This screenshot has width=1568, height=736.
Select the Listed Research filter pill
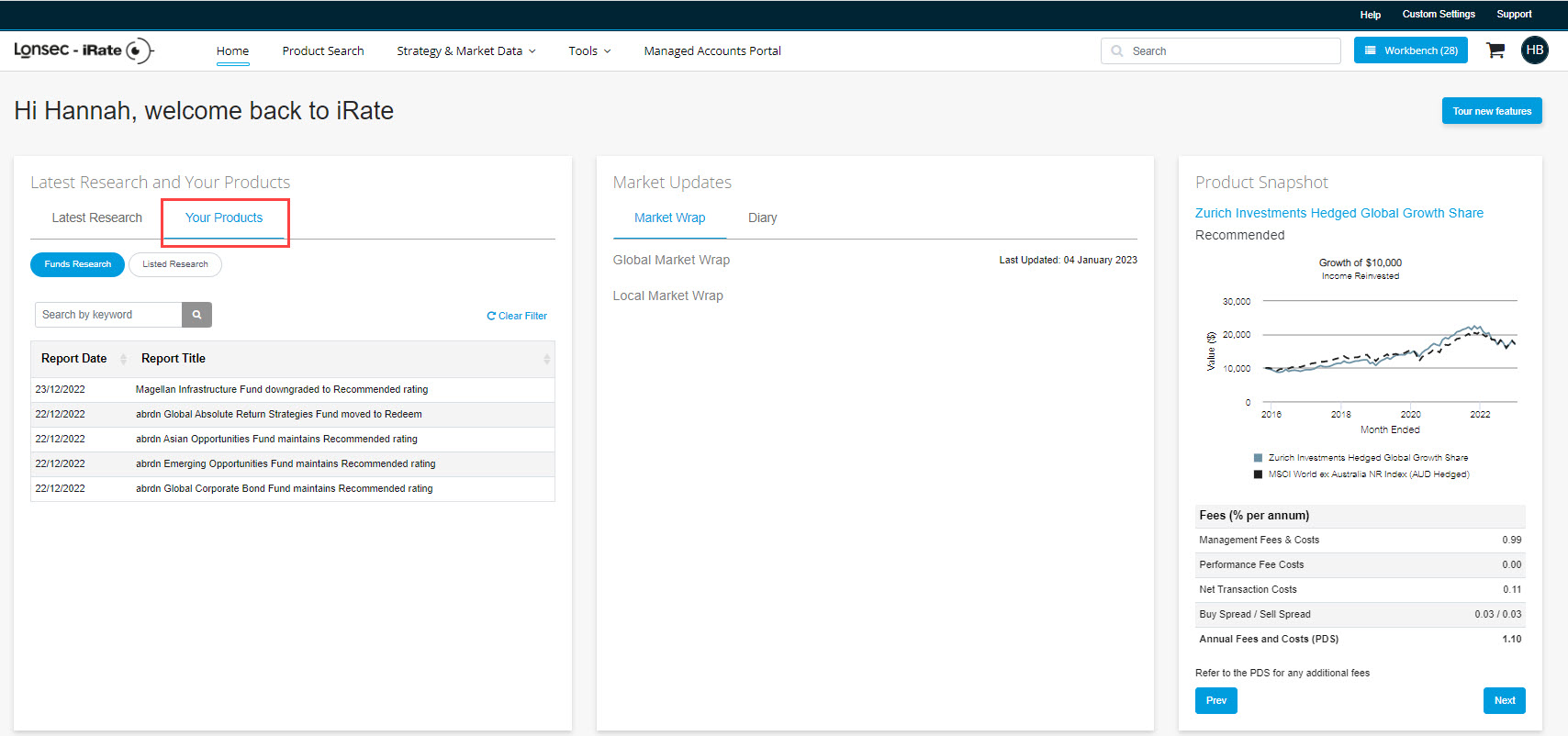175,264
